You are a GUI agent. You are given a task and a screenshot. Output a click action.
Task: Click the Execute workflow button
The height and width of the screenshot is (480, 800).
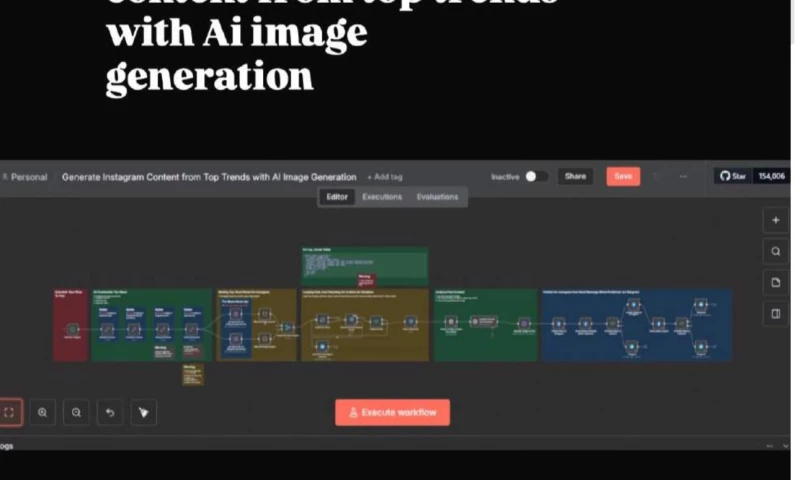(x=392, y=412)
